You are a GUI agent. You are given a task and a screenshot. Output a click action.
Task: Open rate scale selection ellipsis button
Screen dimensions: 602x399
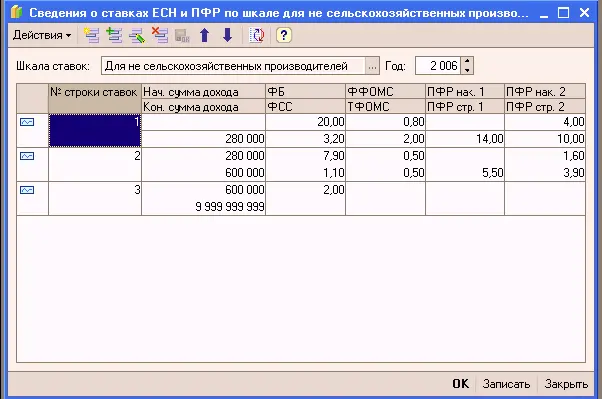(x=372, y=66)
